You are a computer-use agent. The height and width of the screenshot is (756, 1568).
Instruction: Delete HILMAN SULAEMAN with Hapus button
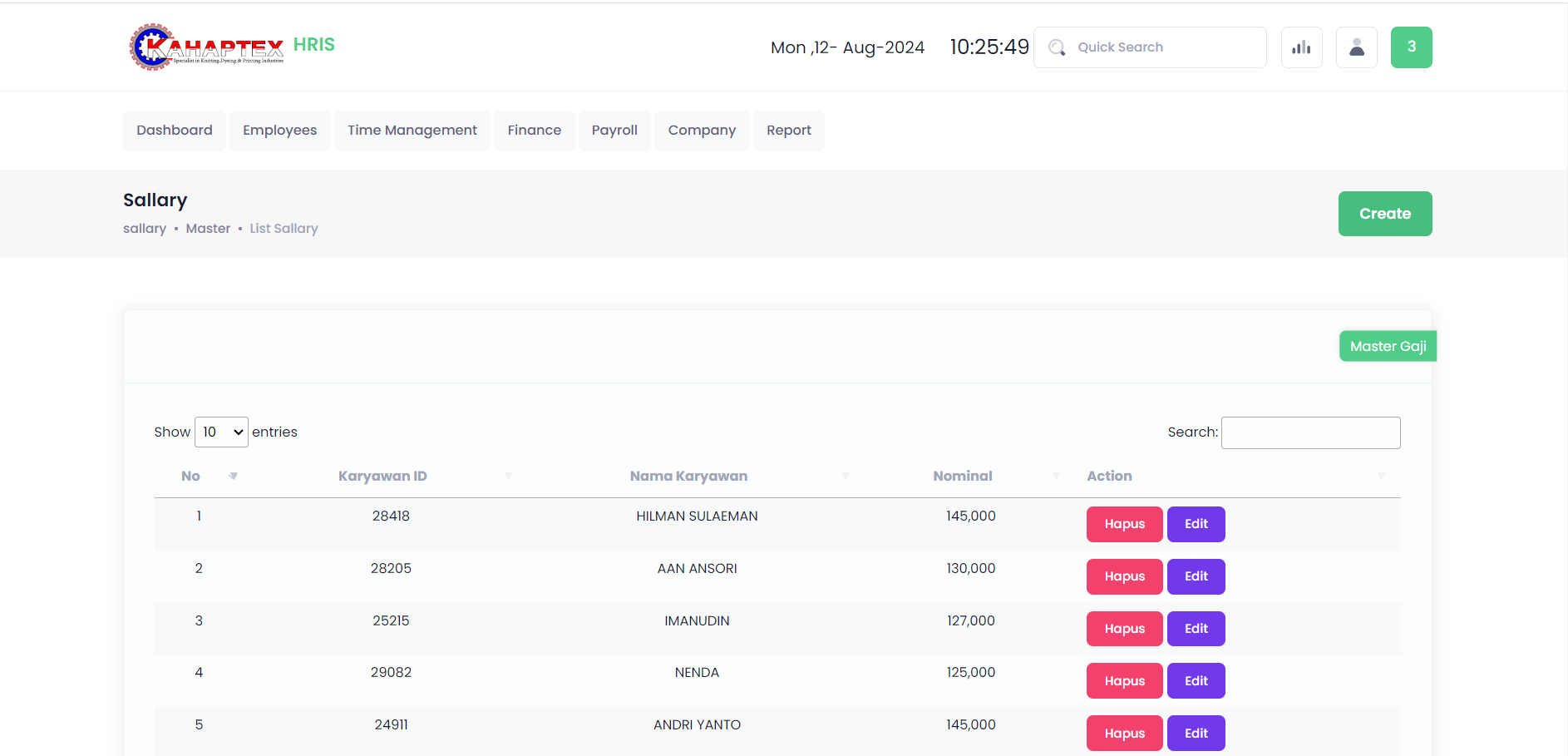[x=1124, y=524]
